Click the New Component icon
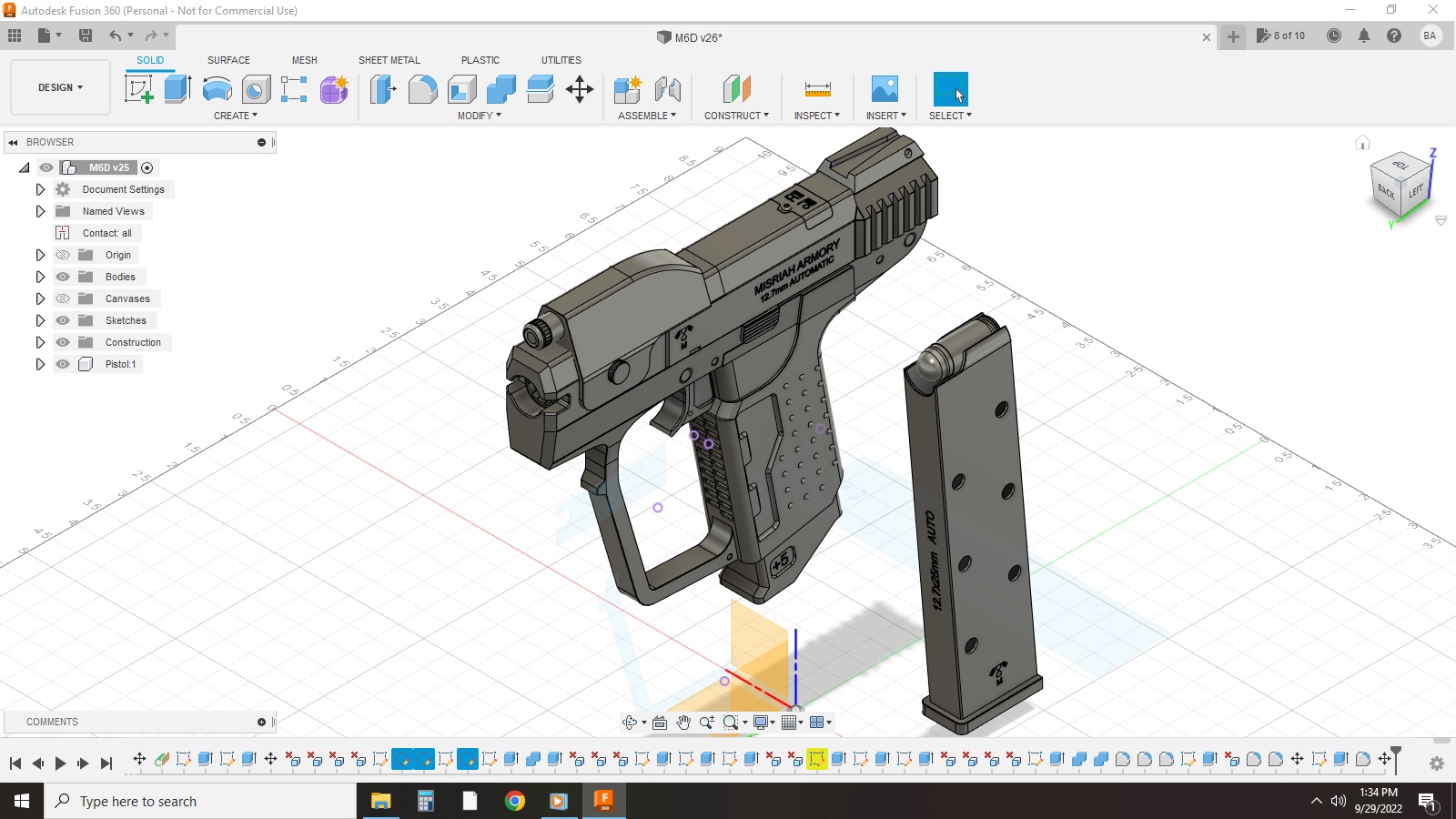Viewport: 1456px width, 819px height. tap(628, 89)
